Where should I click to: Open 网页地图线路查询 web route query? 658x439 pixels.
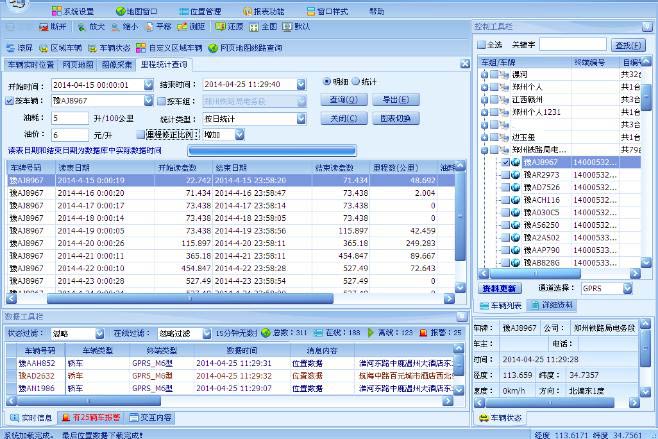coord(250,47)
